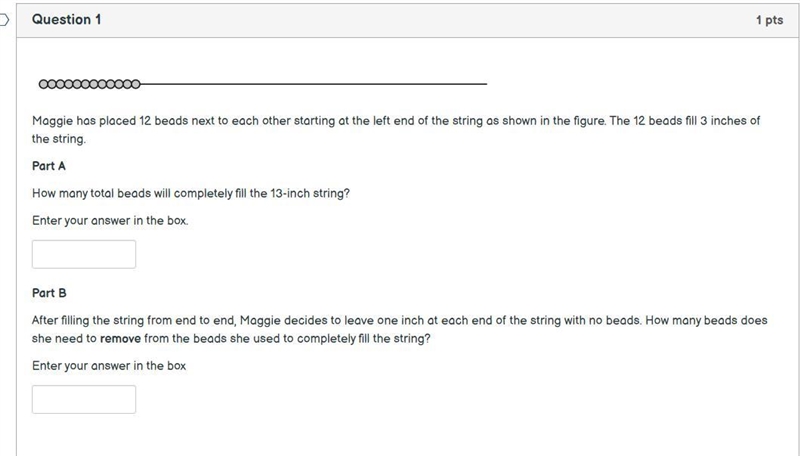Click the empty middle of the string line
800x456 pixels.
313,84
